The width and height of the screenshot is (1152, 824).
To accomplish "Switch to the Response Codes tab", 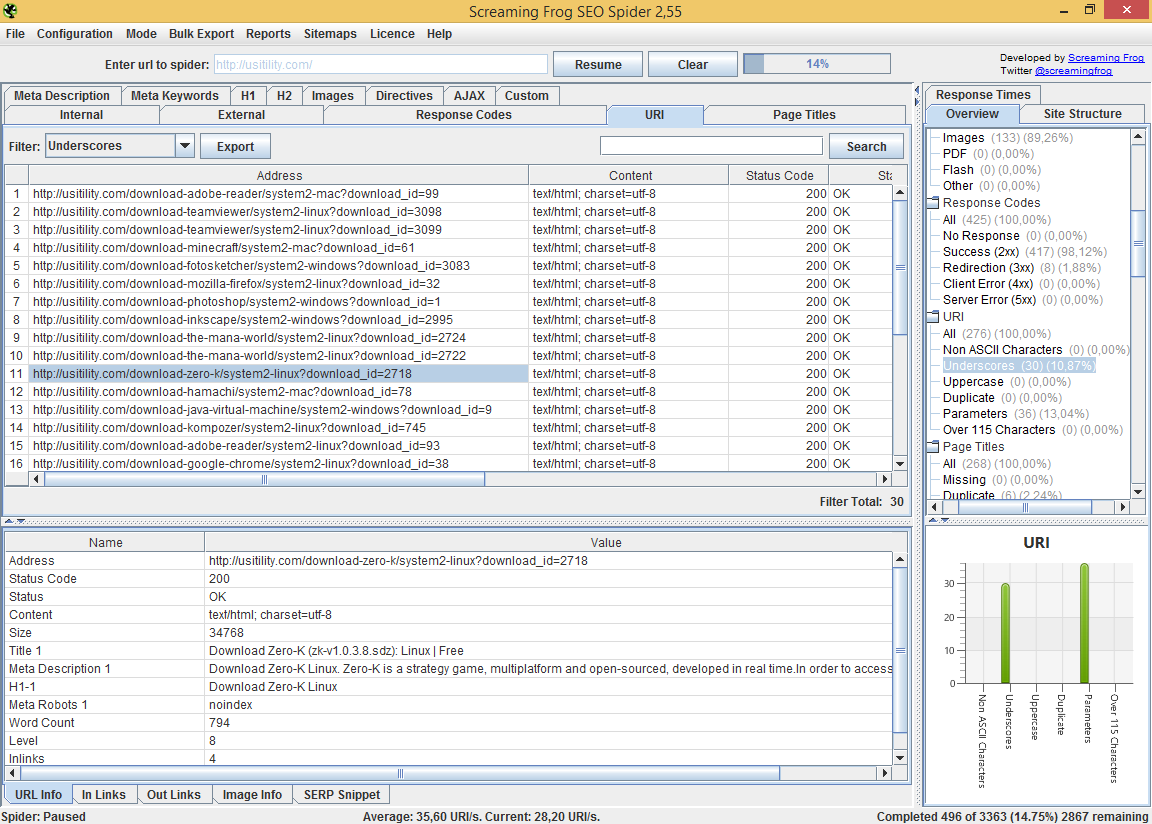I will [464, 115].
